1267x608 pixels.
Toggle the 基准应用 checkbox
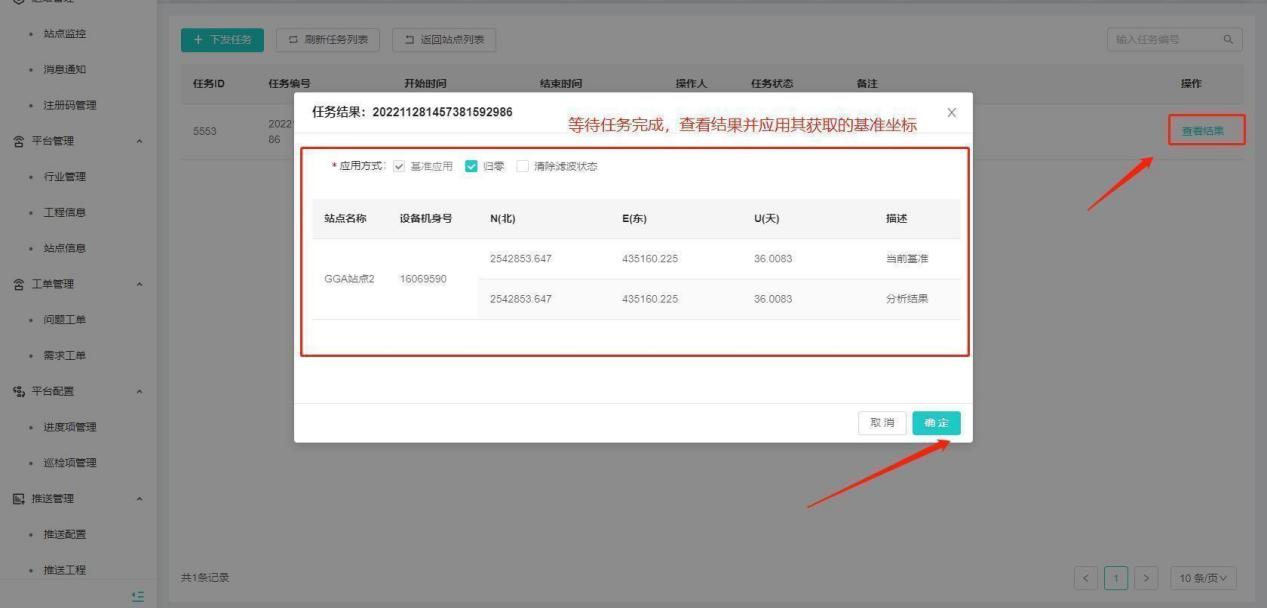399,167
